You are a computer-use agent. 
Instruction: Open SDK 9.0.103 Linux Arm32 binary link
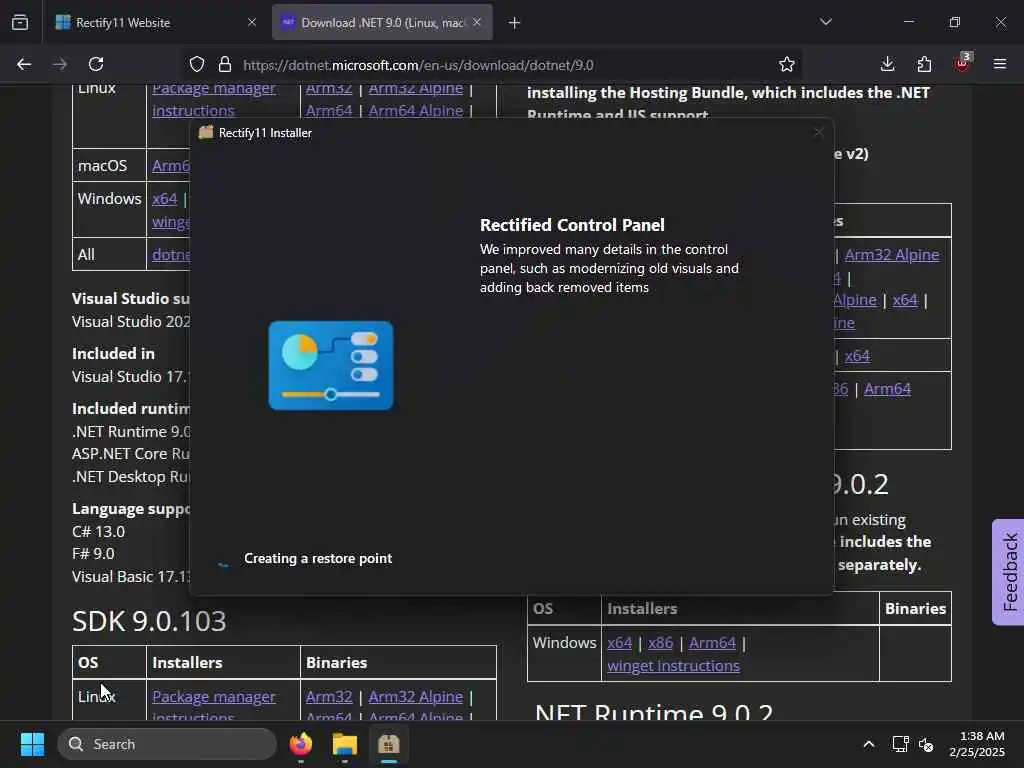pyautogui.click(x=329, y=696)
